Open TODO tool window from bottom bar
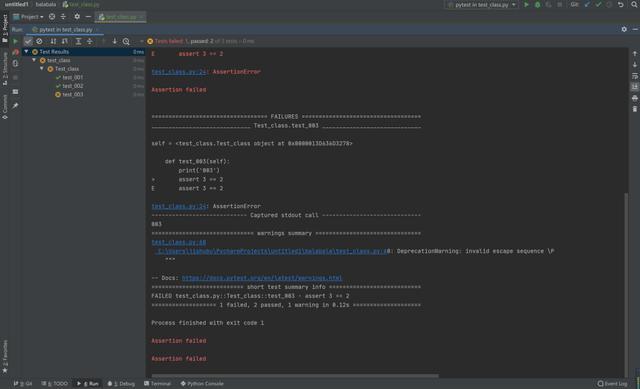 55,384
